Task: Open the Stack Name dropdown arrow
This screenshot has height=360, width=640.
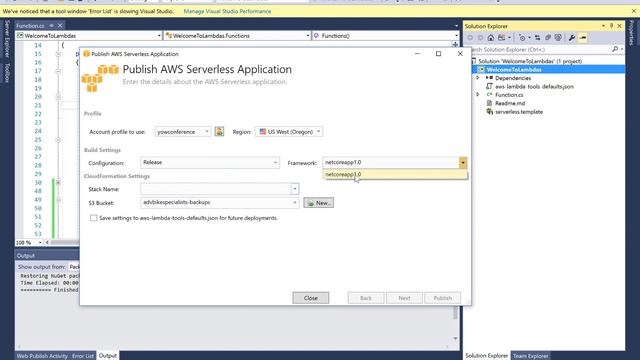Action: pos(295,189)
